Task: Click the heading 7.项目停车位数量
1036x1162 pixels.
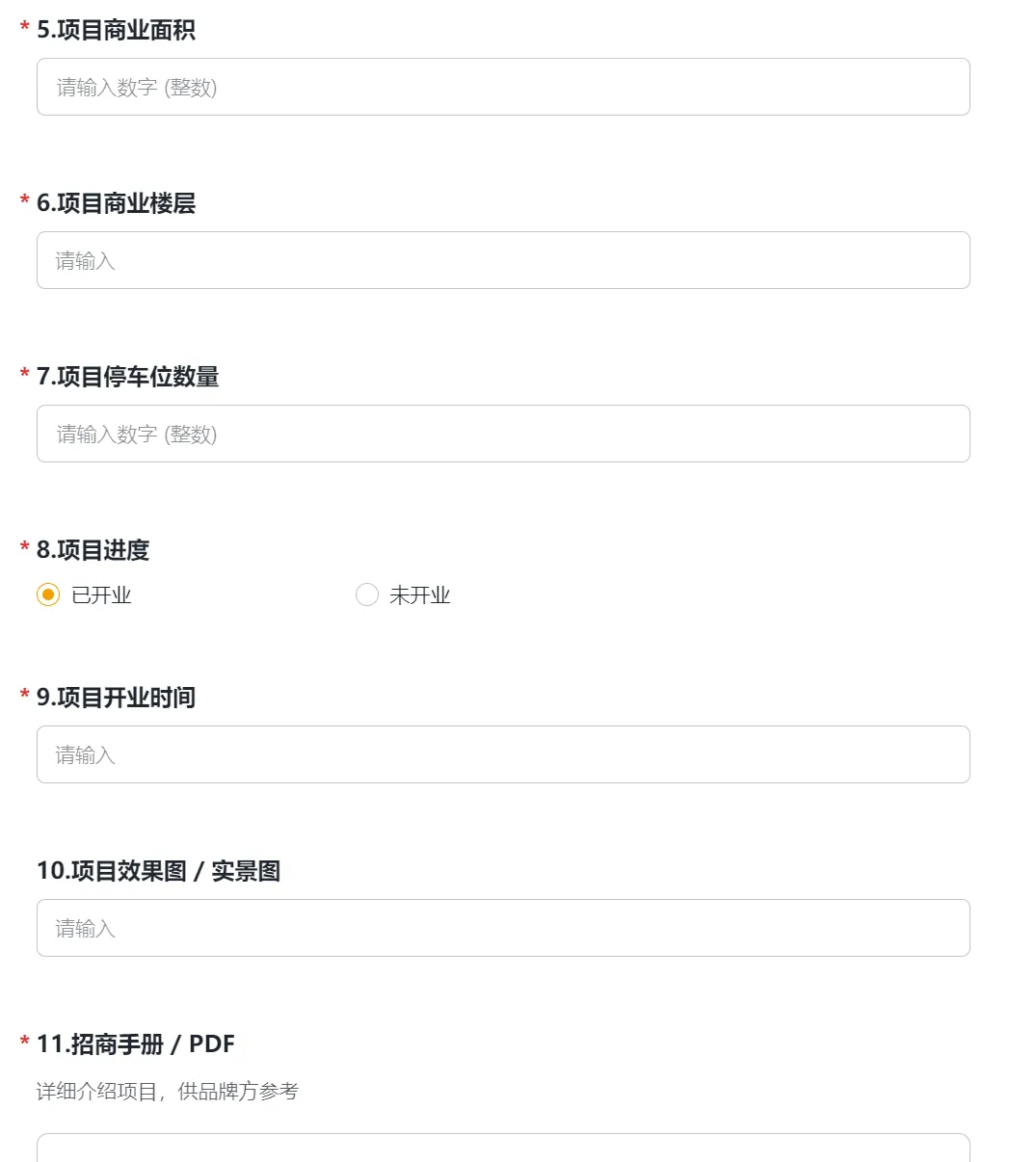Action: 127,377
